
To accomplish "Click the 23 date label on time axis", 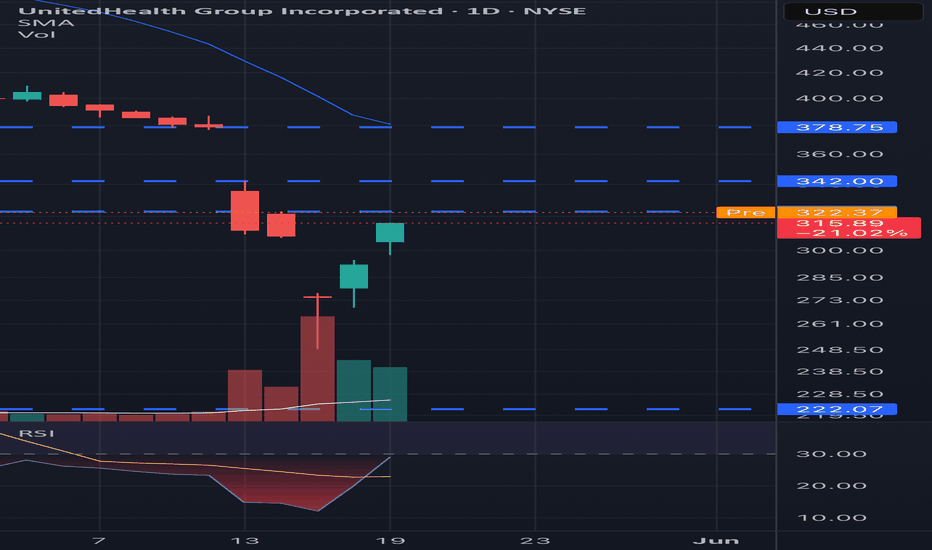I will [x=535, y=540].
